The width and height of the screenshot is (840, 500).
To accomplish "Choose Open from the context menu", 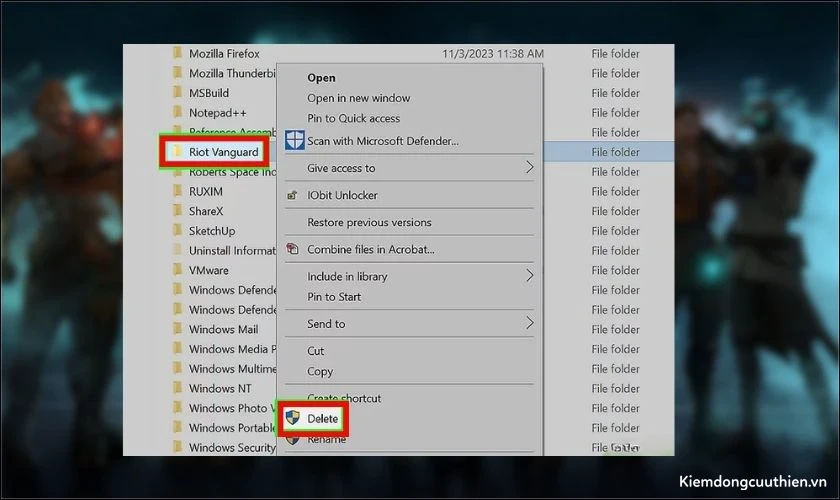I will tap(321, 78).
